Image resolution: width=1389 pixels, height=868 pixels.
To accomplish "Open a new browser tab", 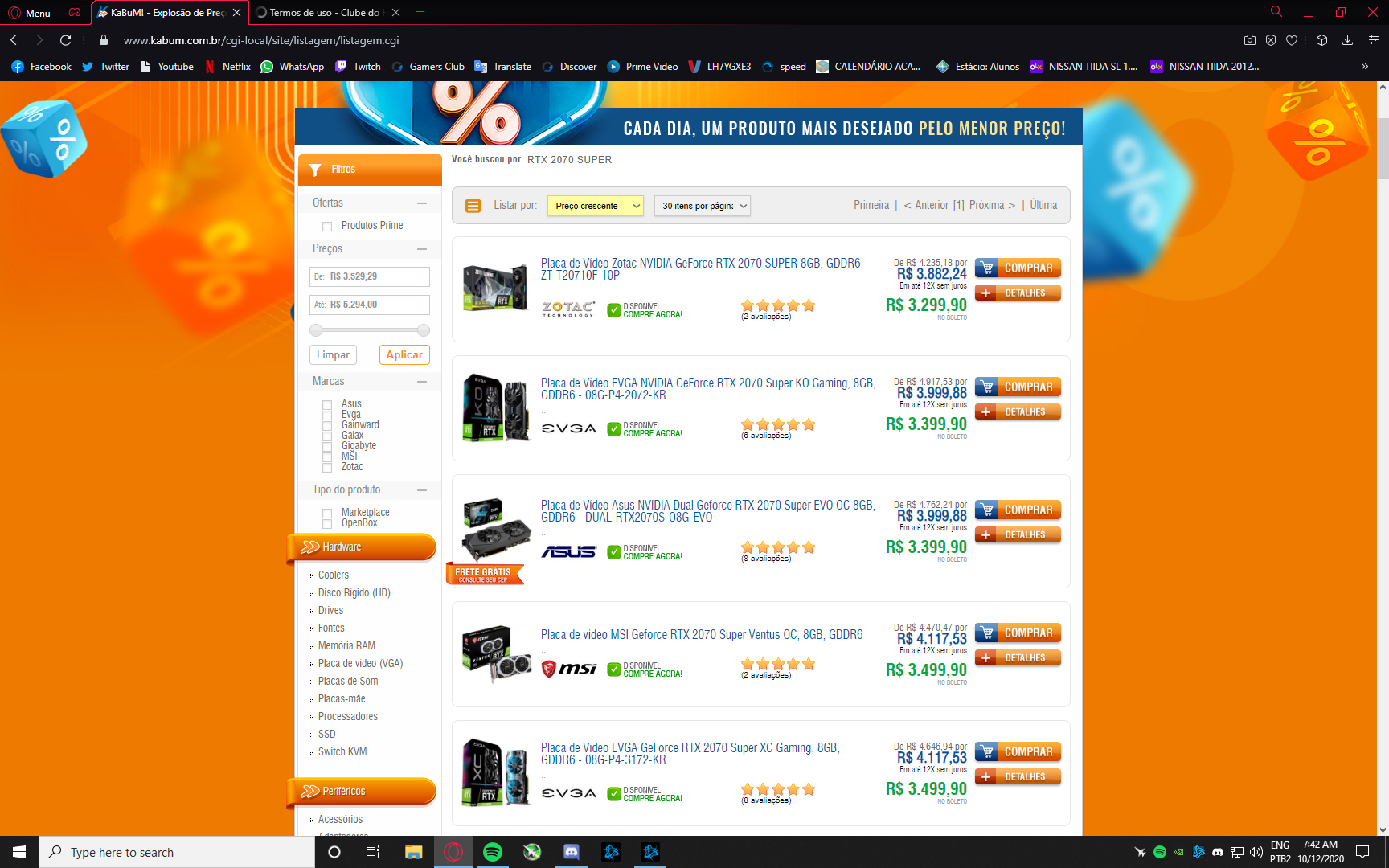I will coord(420,12).
